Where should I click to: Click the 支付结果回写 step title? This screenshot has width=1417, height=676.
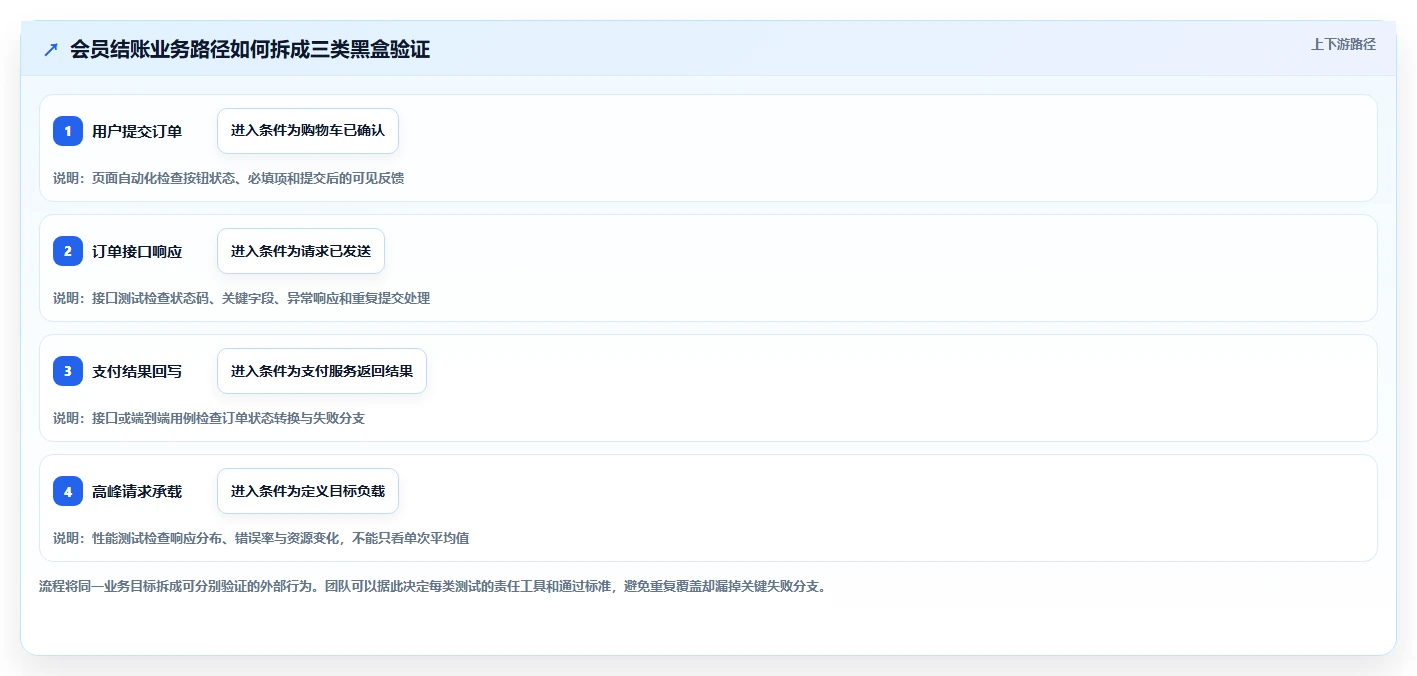(137, 371)
